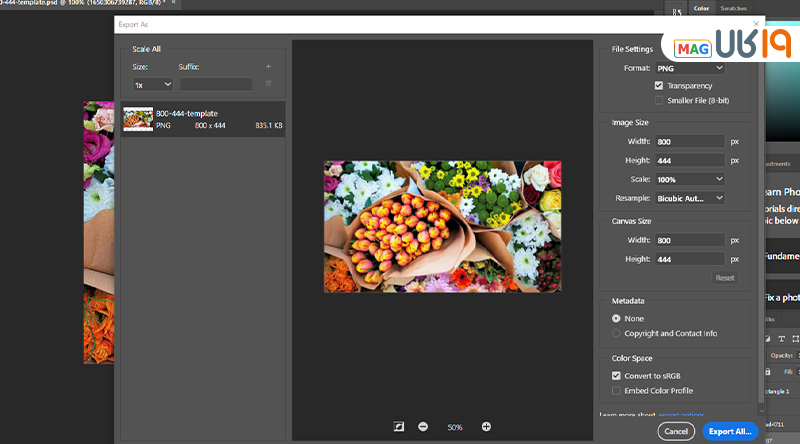Click the 800 x 444 dimensions text
This screenshot has height=444, width=800.
(210, 125)
